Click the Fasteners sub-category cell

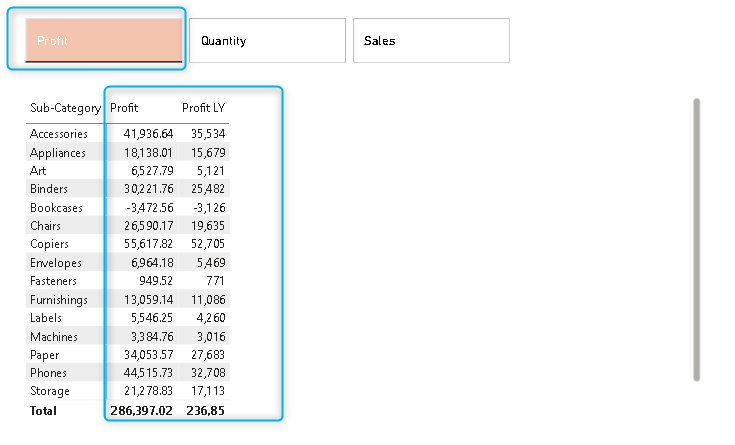[56, 281]
